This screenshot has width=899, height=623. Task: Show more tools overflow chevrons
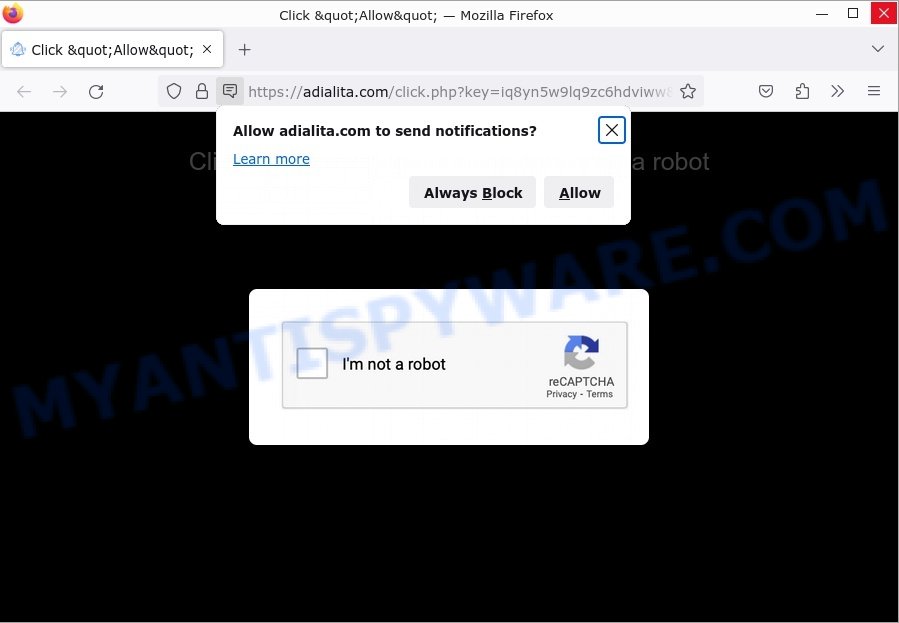point(838,91)
